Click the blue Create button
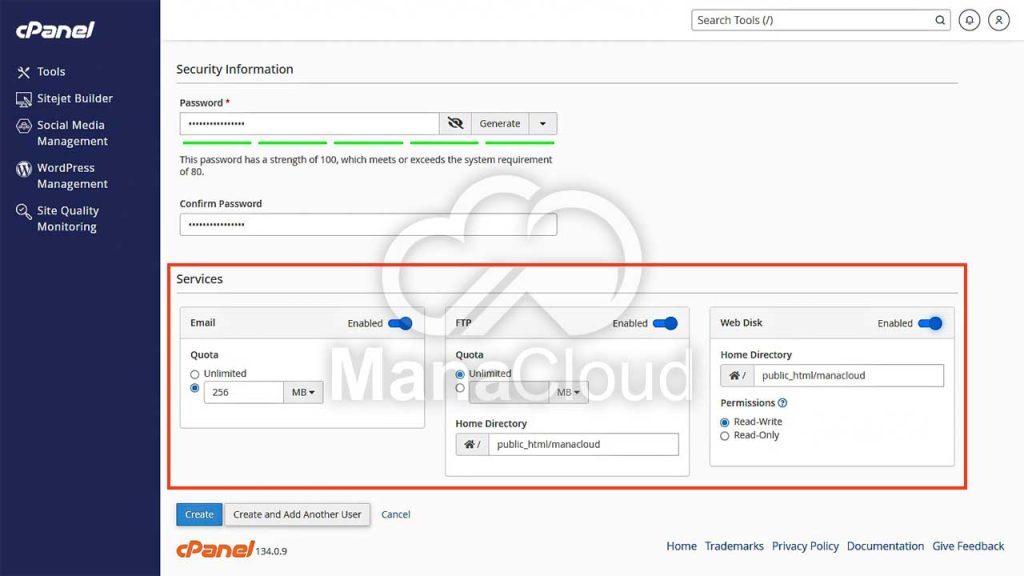This screenshot has width=1024, height=576. click(199, 514)
